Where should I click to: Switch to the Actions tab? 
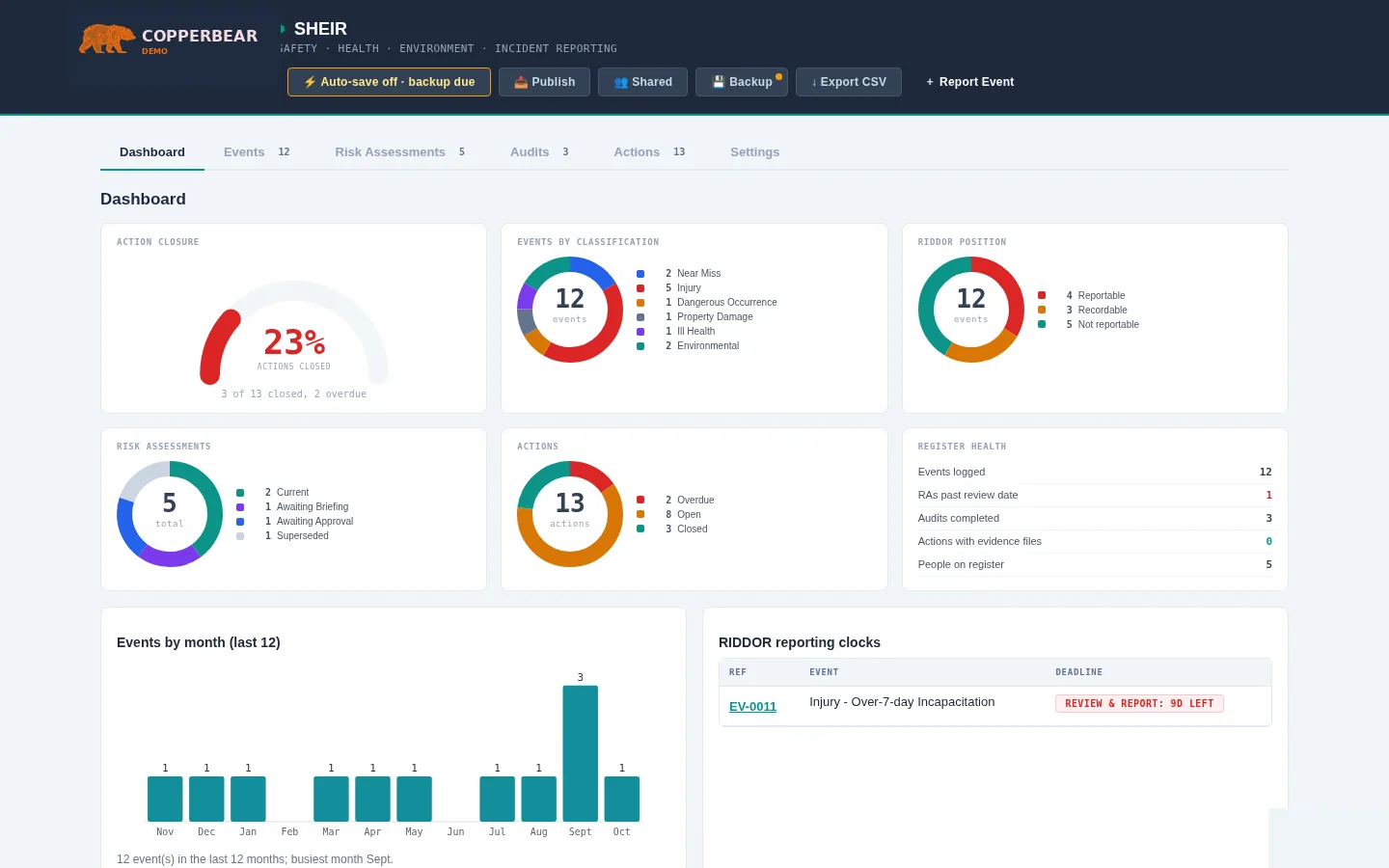click(x=650, y=152)
